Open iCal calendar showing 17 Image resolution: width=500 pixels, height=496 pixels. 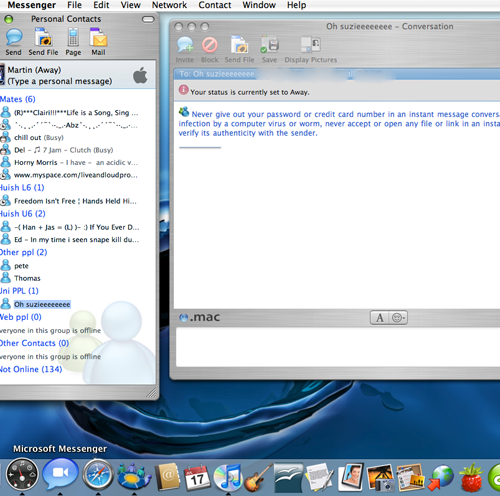pyautogui.click(x=197, y=477)
